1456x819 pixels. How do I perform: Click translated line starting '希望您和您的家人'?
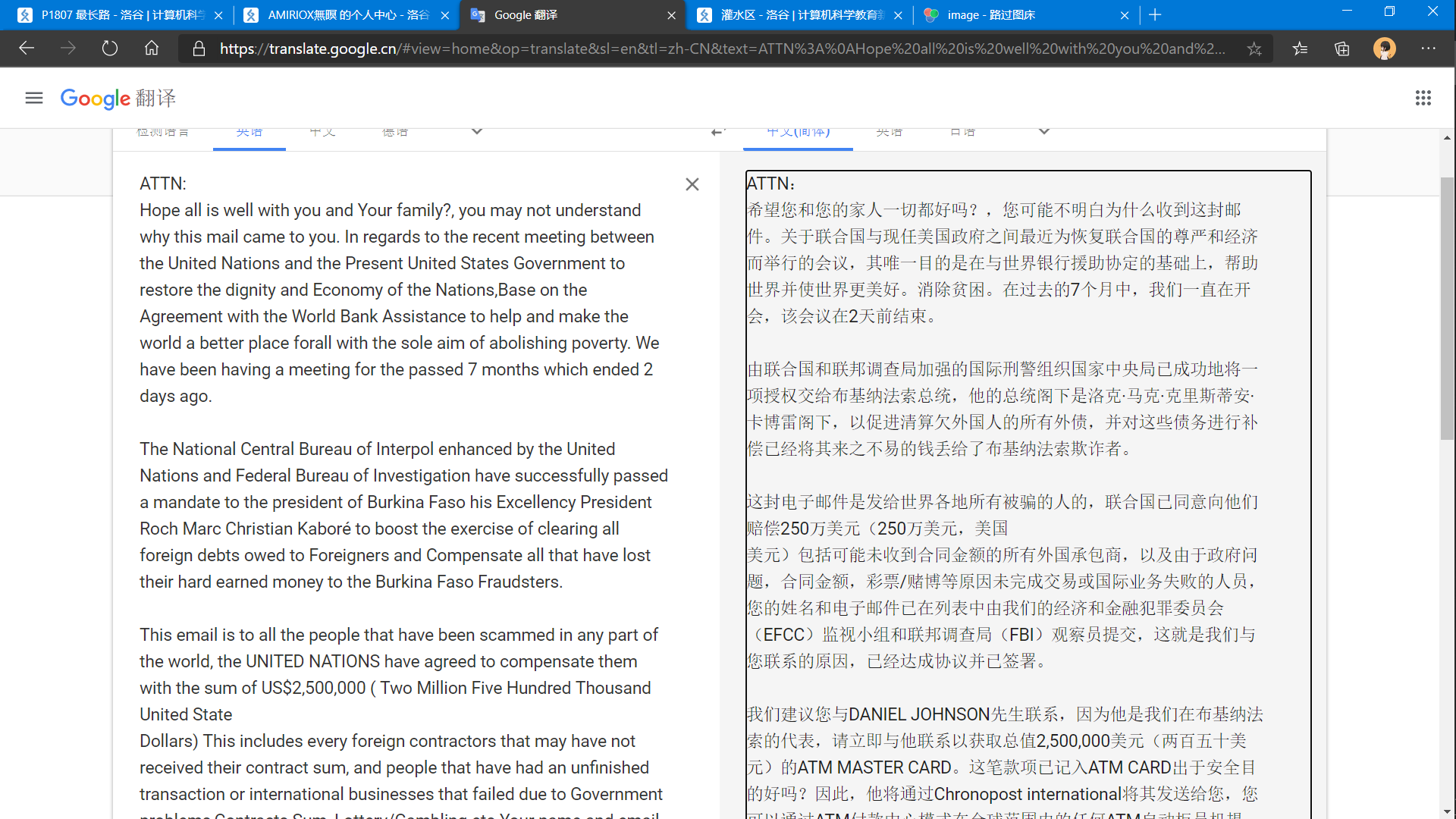click(994, 210)
